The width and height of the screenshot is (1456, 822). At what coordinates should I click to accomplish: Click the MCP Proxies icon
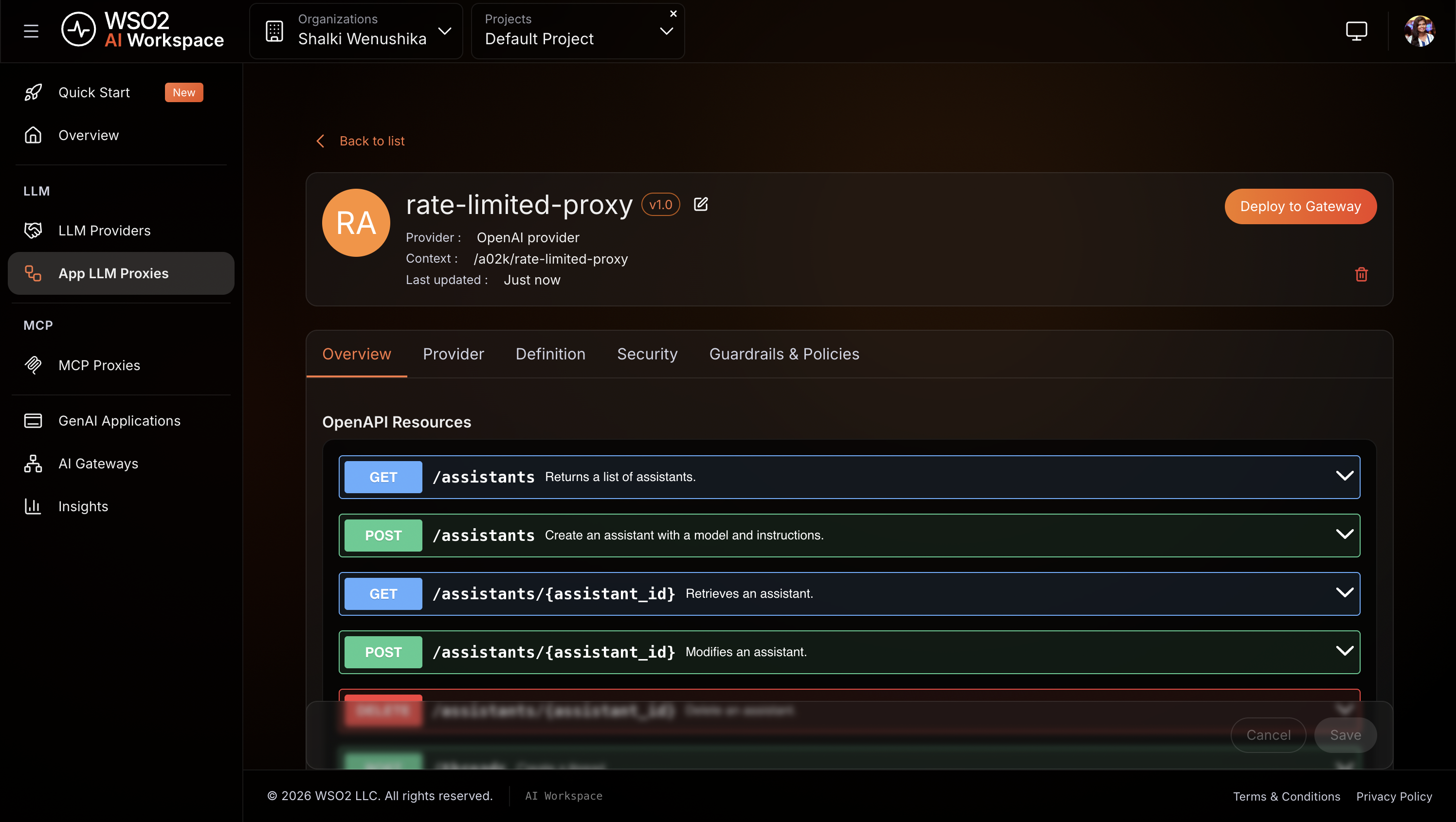tap(33, 365)
